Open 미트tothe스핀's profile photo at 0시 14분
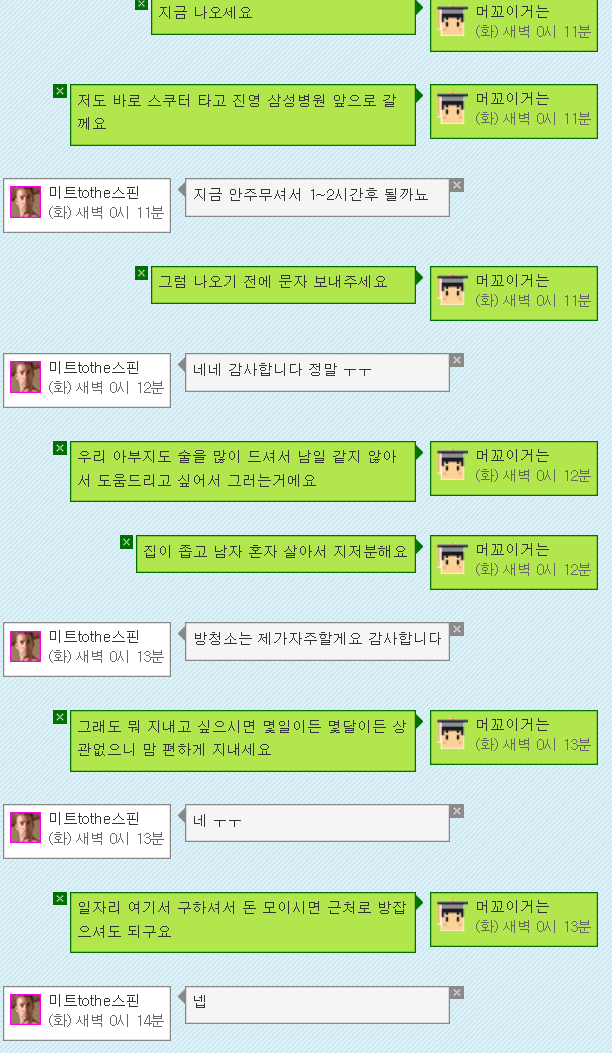 [x=26, y=1010]
